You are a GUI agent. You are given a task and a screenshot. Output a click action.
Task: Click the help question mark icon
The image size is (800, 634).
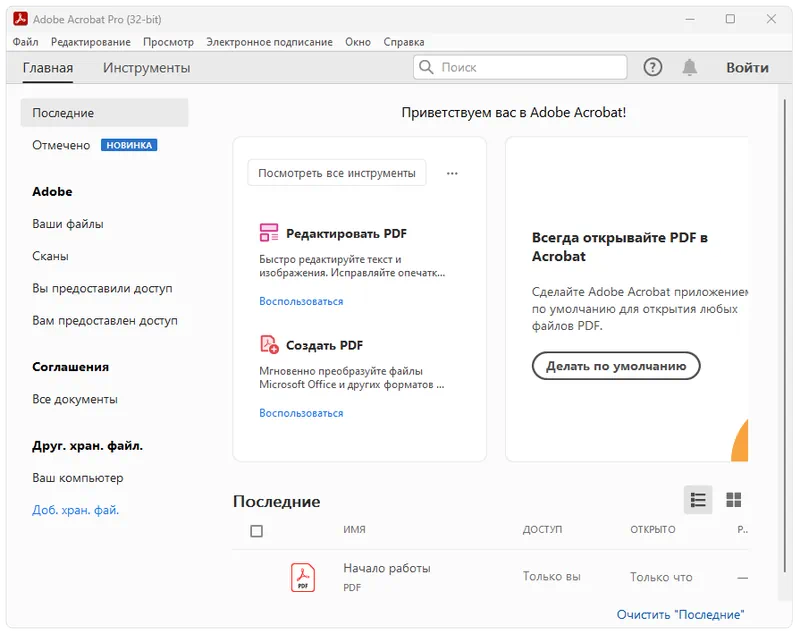tap(653, 67)
